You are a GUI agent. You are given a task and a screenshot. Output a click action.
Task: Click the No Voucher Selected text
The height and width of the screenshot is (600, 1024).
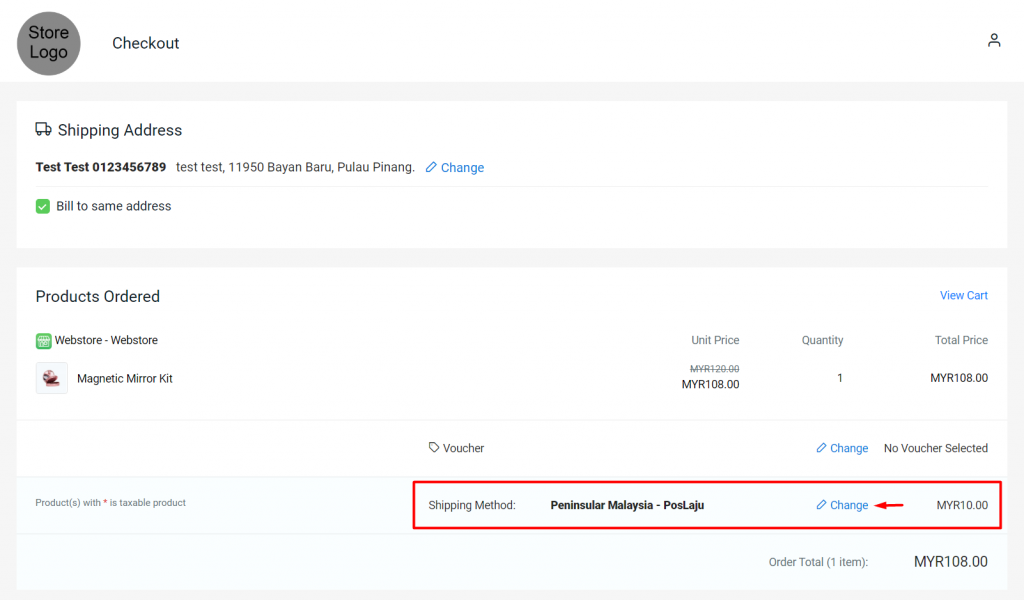click(x=935, y=448)
